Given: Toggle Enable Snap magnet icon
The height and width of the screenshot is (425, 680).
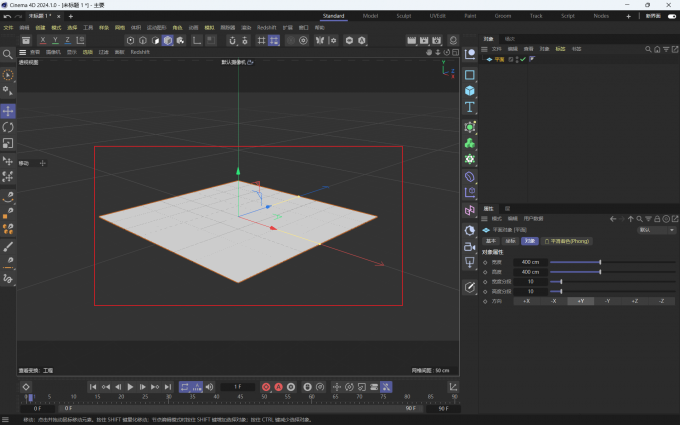Looking at the screenshot, I should [232, 40].
